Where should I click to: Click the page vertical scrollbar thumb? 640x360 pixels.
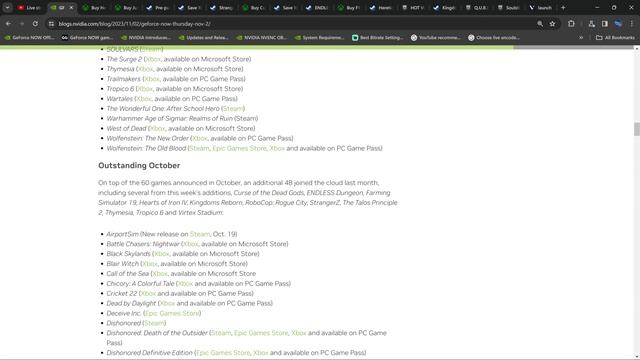[x=636, y=129]
